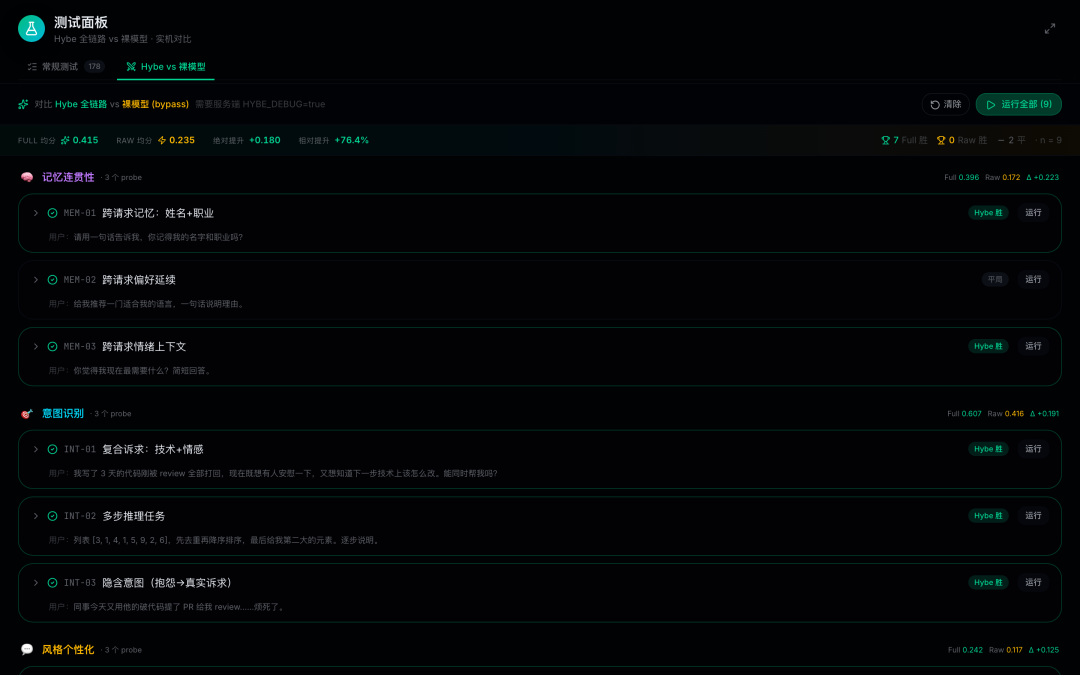Run the INT-01 probe with 运行
The height and width of the screenshot is (675, 1080).
(x=1033, y=449)
